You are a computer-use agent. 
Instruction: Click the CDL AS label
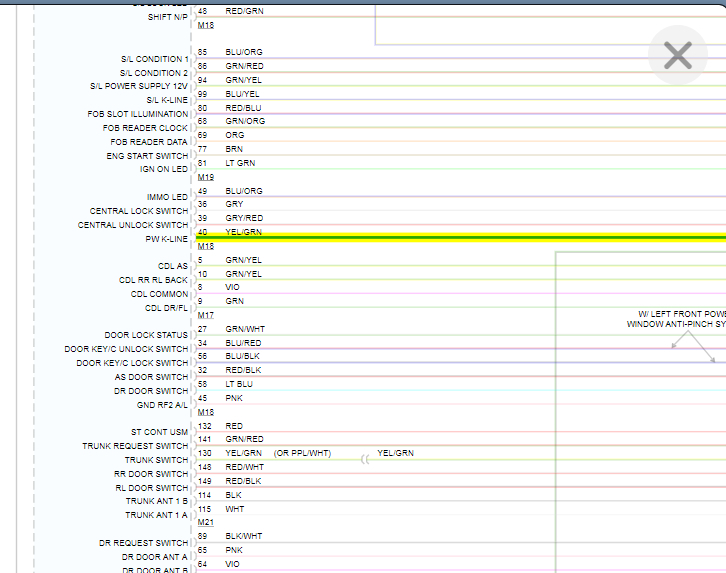pyautogui.click(x=173, y=266)
